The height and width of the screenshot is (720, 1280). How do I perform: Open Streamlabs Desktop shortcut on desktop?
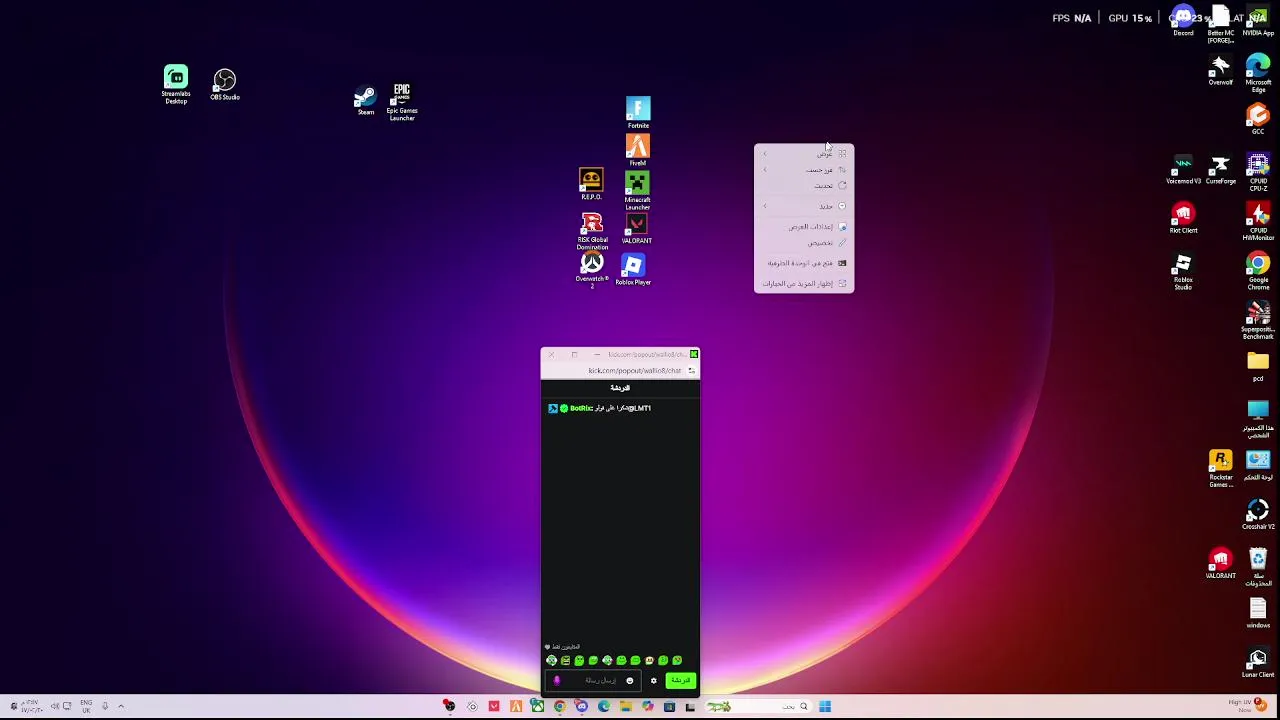(x=176, y=85)
